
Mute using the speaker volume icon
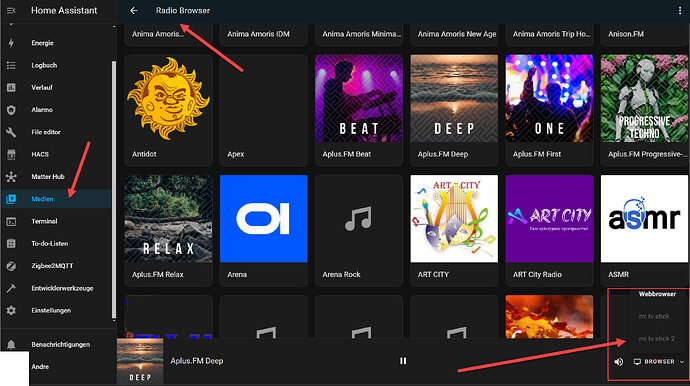(x=619, y=362)
